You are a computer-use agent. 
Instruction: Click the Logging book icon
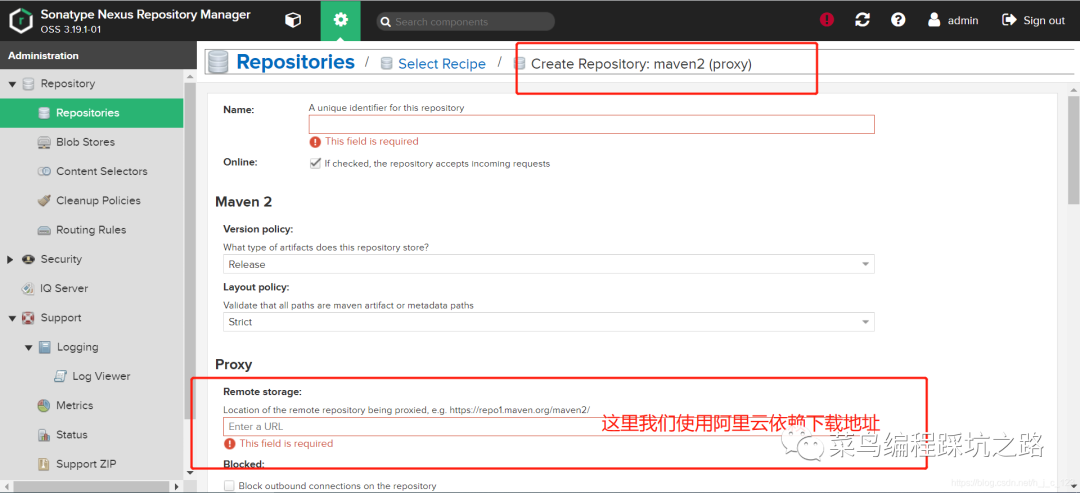pyautogui.click(x=45, y=347)
